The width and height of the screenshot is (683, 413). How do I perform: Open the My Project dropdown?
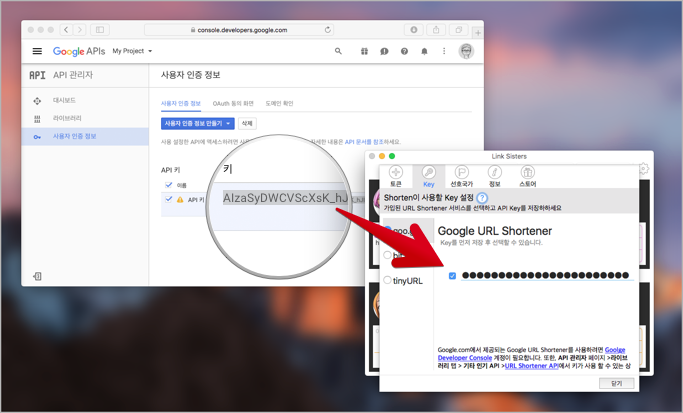132,51
